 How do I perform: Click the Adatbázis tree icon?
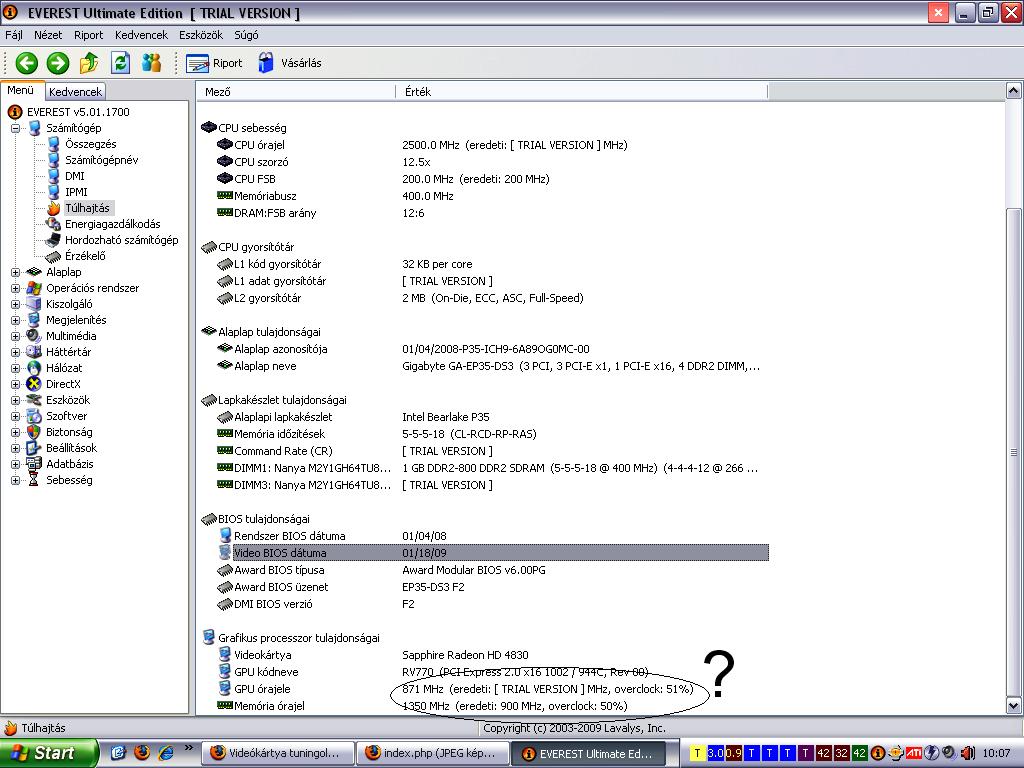point(34,464)
